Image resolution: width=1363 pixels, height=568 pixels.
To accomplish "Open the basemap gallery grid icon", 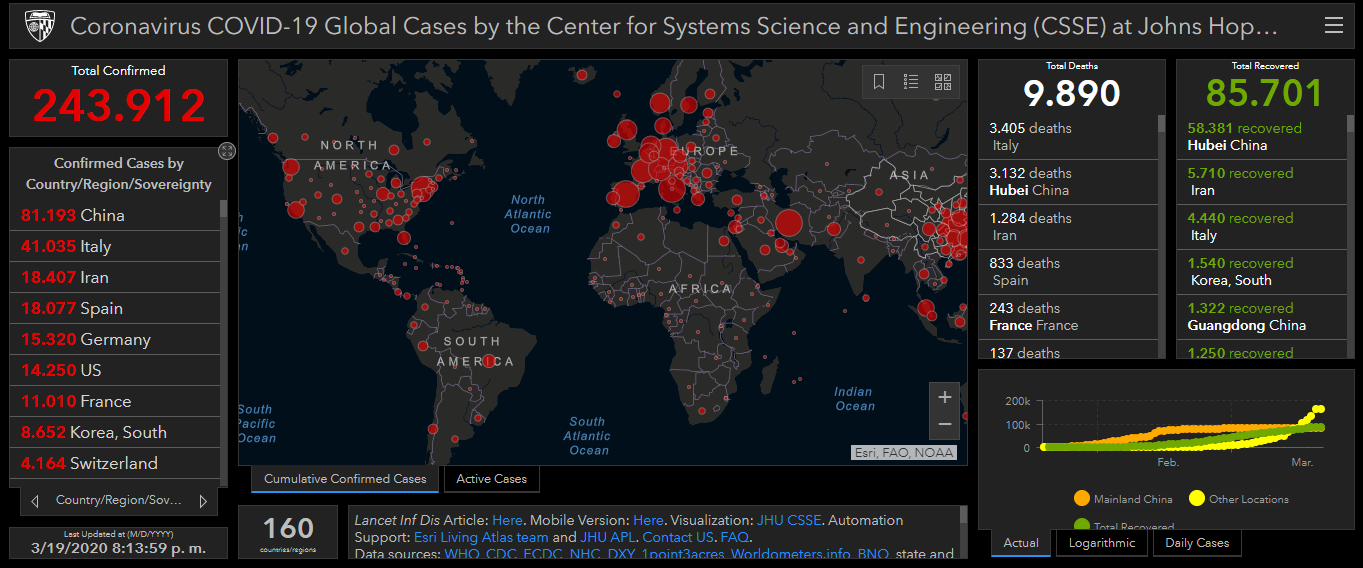I will 942,82.
